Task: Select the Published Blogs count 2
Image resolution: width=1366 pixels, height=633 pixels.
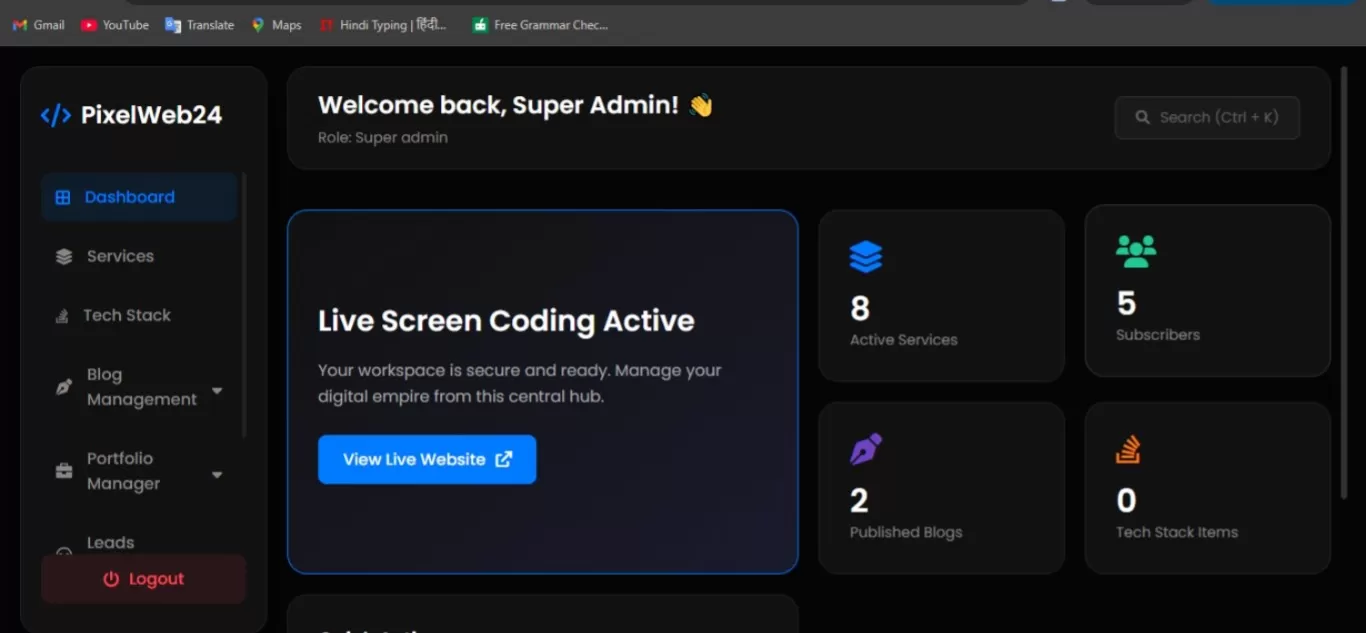Action: [x=859, y=500]
